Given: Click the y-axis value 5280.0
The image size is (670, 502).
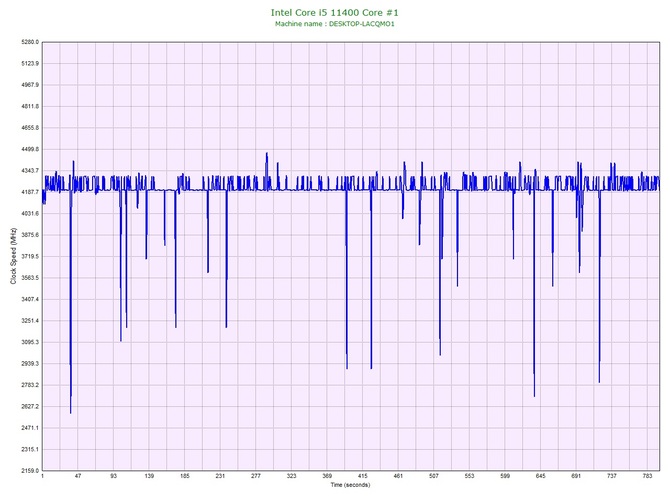Looking at the screenshot, I should pos(30,42).
